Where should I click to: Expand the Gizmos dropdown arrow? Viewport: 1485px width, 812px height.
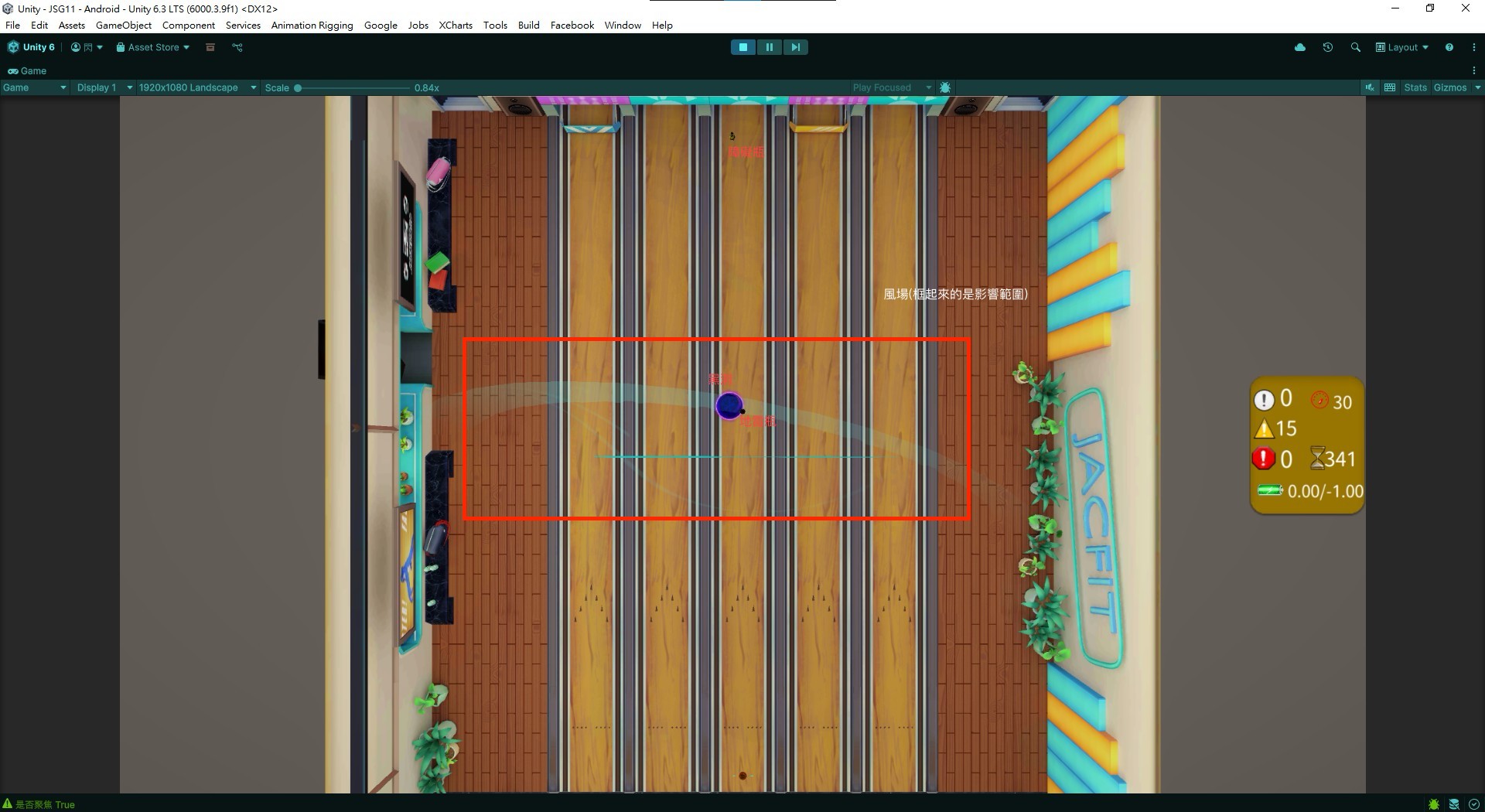[1477, 87]
